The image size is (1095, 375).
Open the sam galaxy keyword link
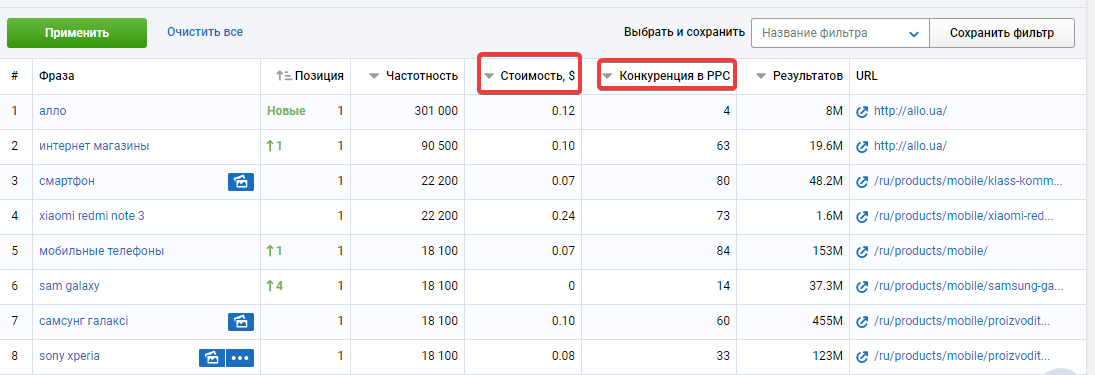pos(69,286)
